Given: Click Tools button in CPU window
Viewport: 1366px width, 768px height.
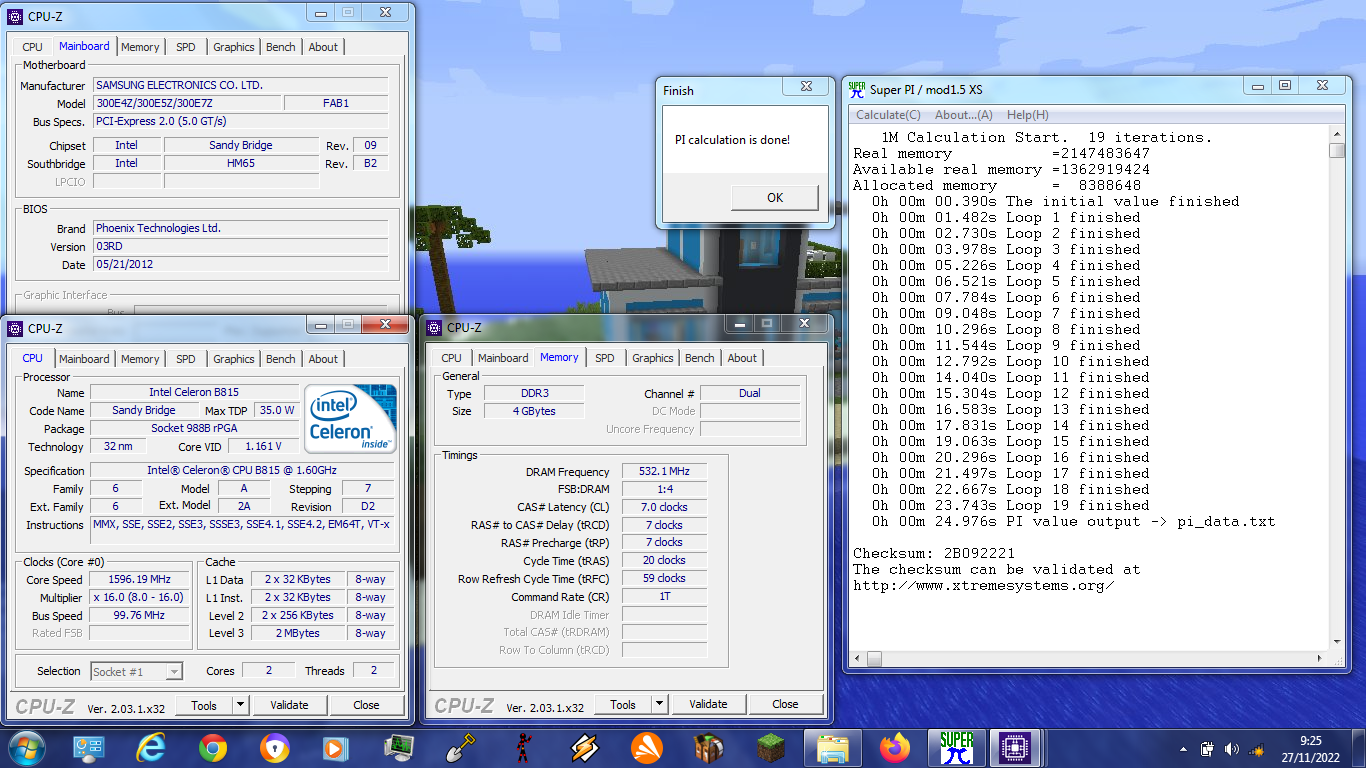Looking at the screenshot, I should 204,705.
